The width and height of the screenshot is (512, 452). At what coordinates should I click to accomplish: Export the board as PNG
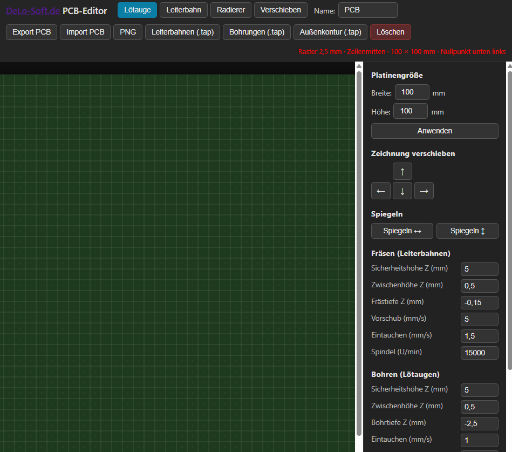[128, 32]
